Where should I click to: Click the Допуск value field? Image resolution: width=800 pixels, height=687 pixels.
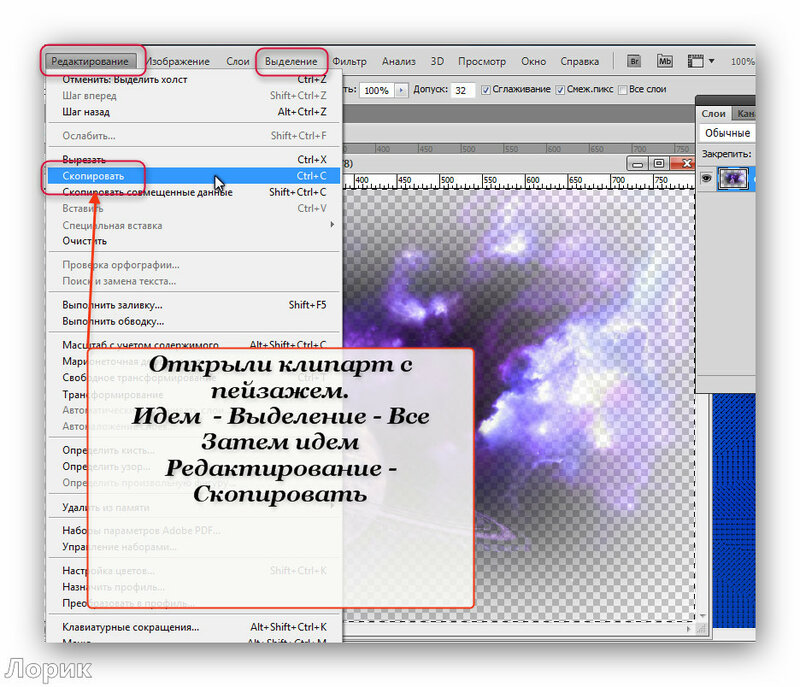463,90
